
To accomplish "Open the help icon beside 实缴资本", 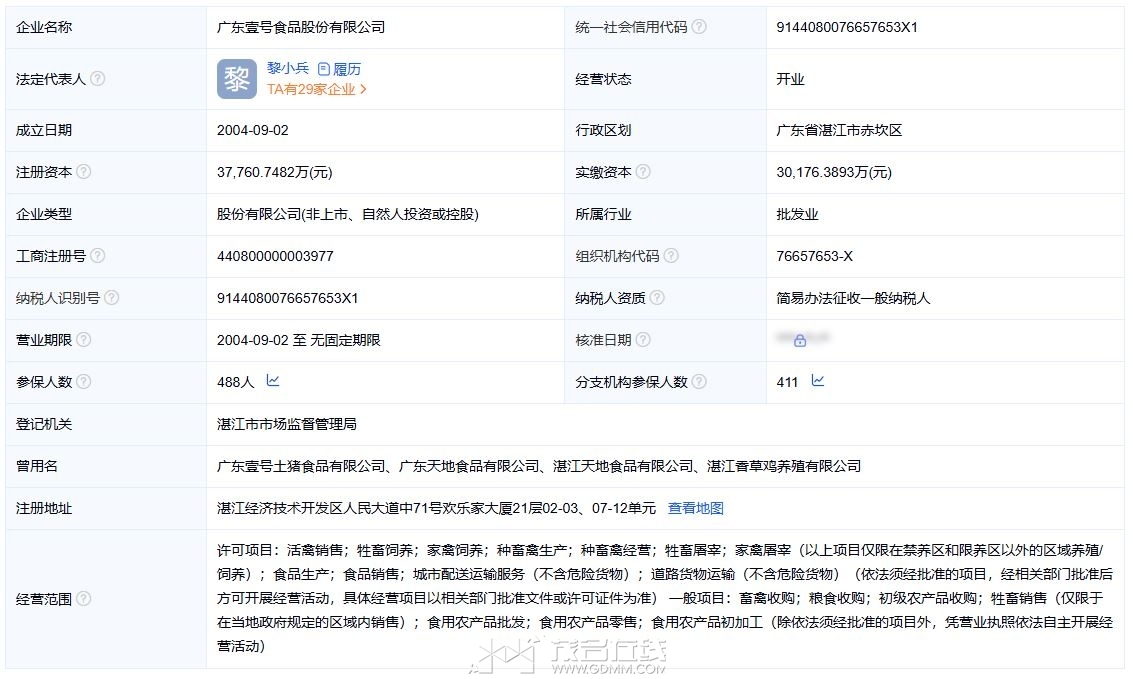I will point(643,172).
